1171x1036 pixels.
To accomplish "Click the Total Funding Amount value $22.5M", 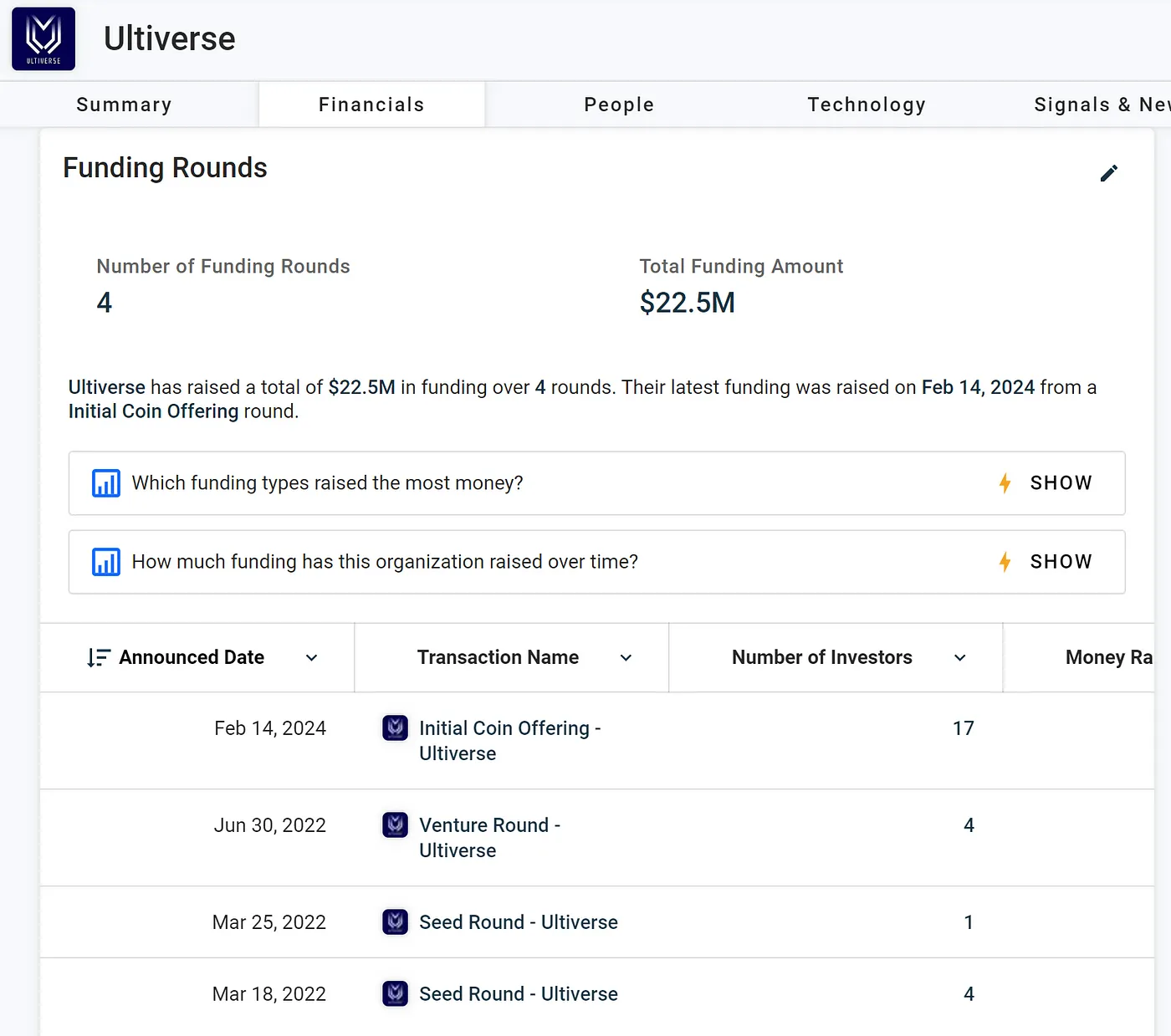I will (688, 303).
